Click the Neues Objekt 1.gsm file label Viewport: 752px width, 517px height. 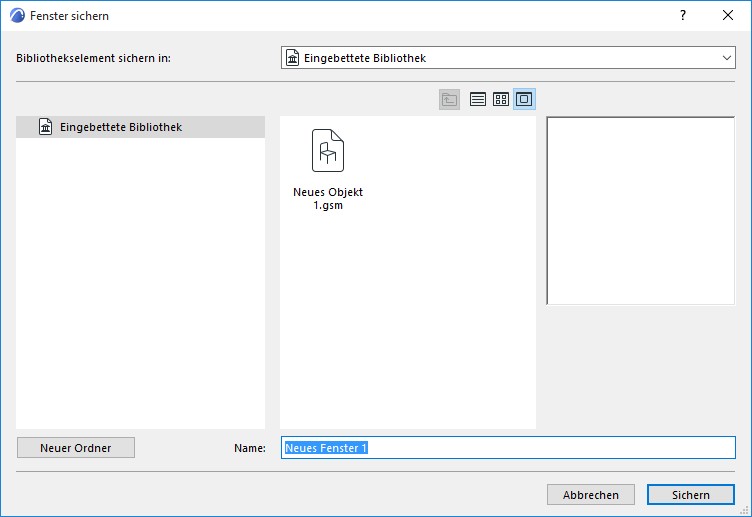click(x=328, y=199)
